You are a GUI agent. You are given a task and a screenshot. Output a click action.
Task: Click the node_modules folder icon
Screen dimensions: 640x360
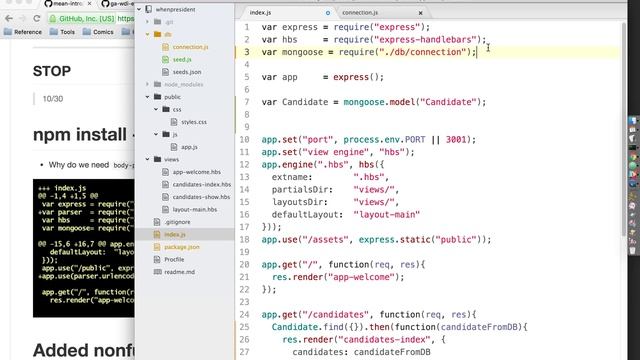pos(158,84)
